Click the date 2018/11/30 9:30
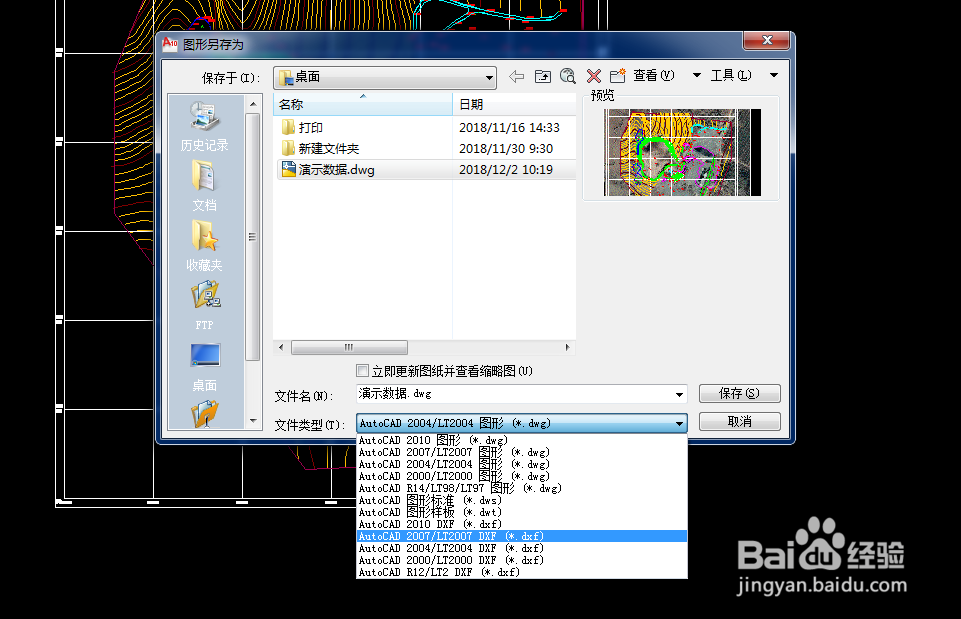Viewport: 961px width, 619px height. [506, 148]
